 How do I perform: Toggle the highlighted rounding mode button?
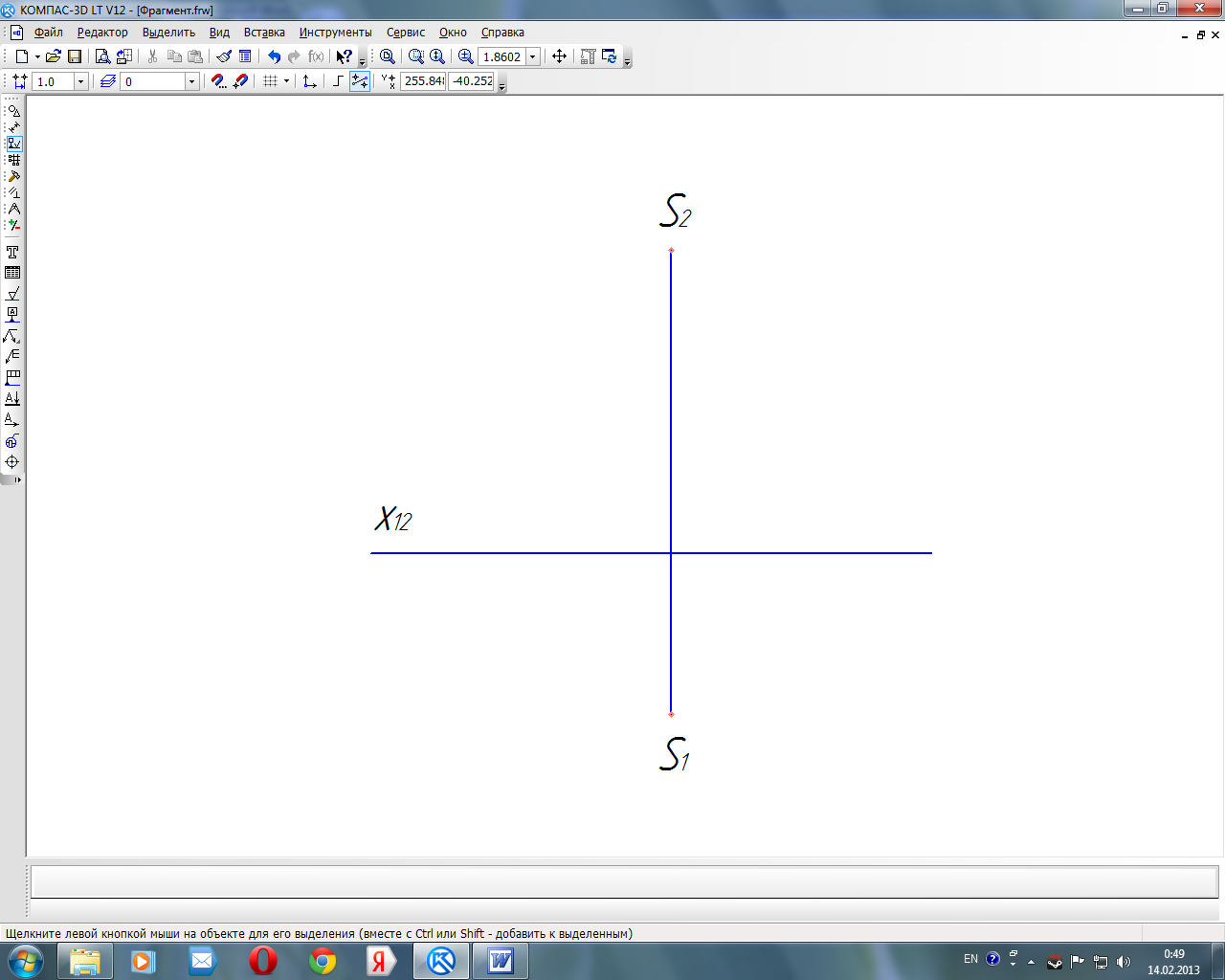pyautogui.click(x=360, y=81)
